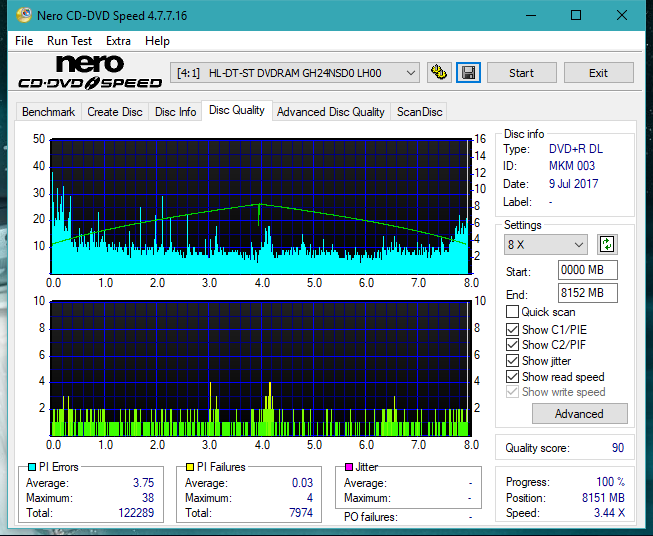
Task: Select the Disc Quality tab
Action: point(237,110)
